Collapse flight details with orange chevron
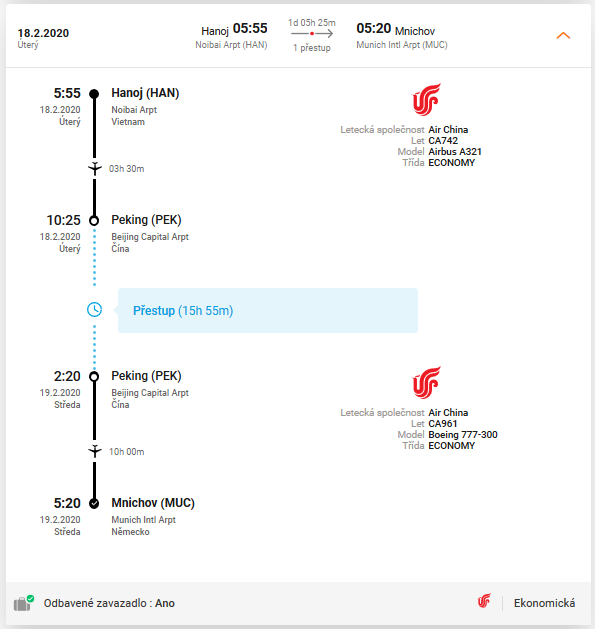The image size is (595, 629). 563,36
